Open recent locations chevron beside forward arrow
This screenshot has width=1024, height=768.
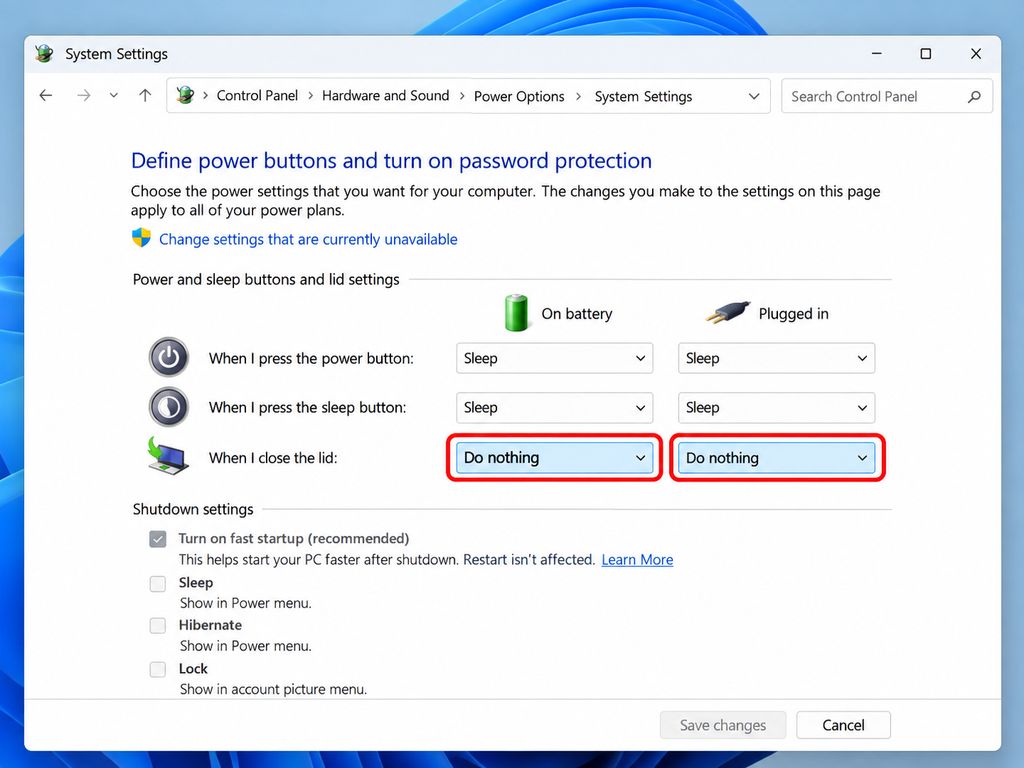(114, 95)
